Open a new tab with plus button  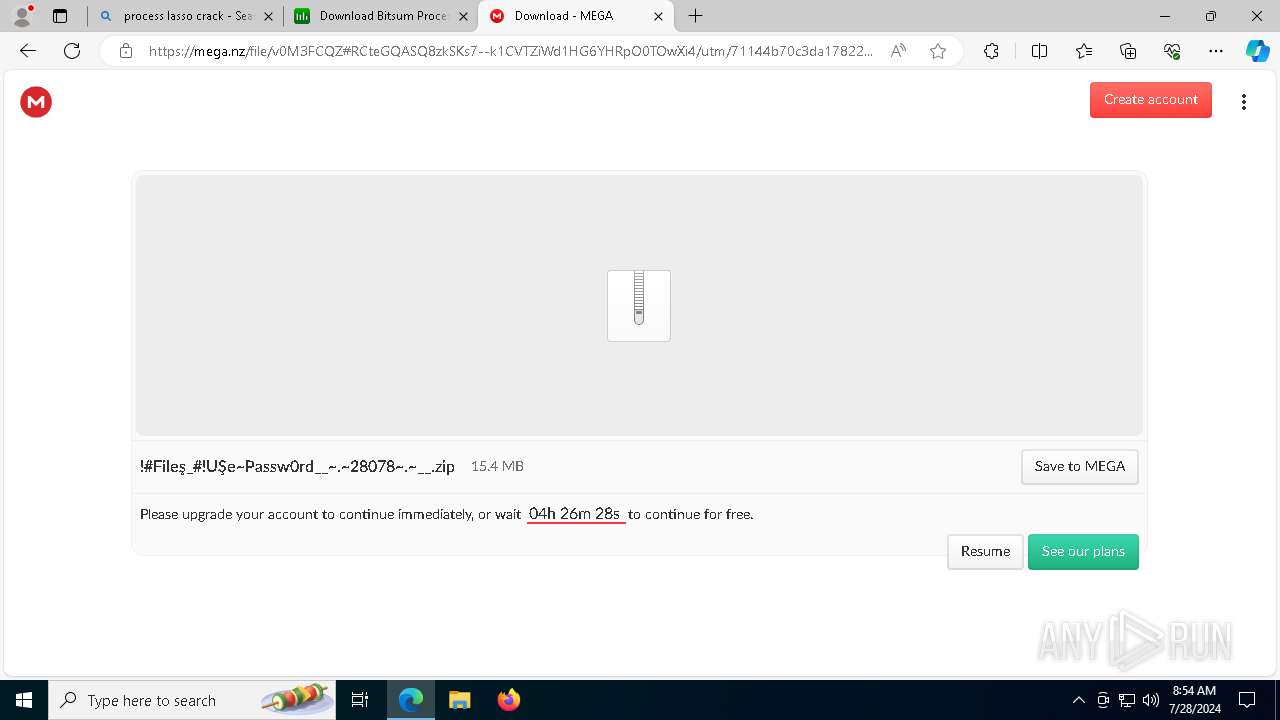(x=696, y=16)
